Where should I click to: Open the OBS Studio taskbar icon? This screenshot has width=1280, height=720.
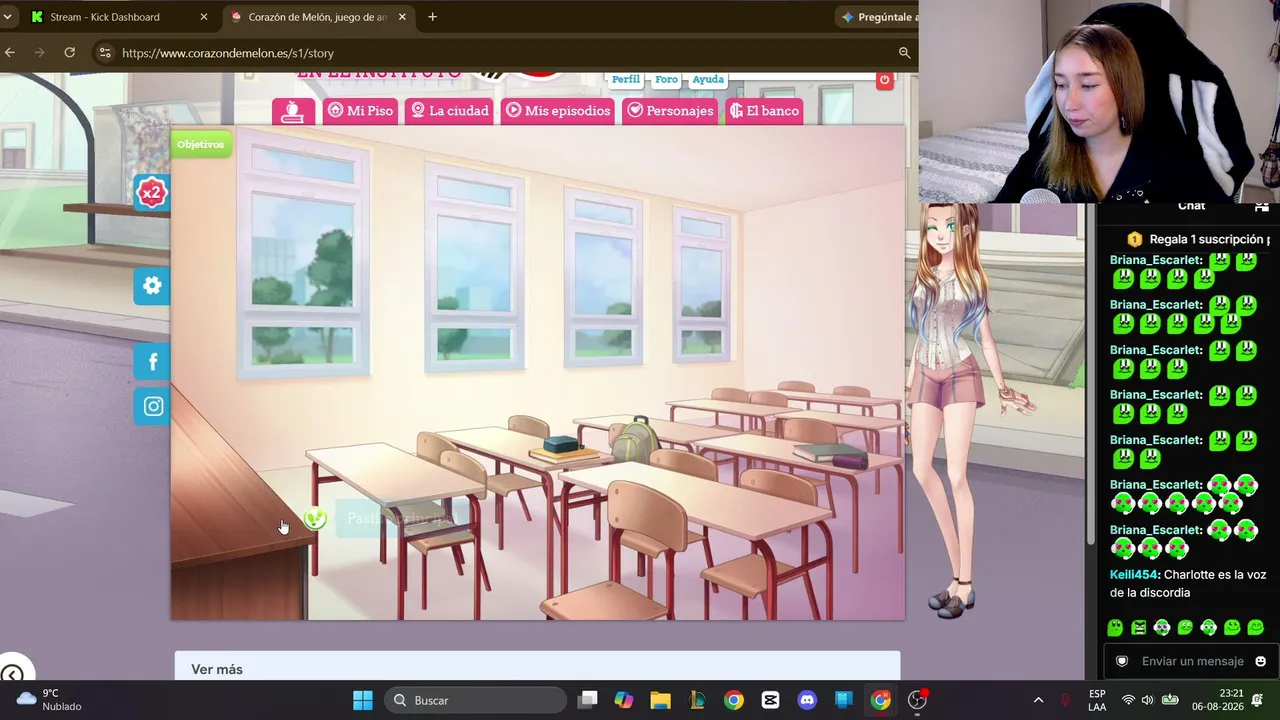[x=917, y=700]
